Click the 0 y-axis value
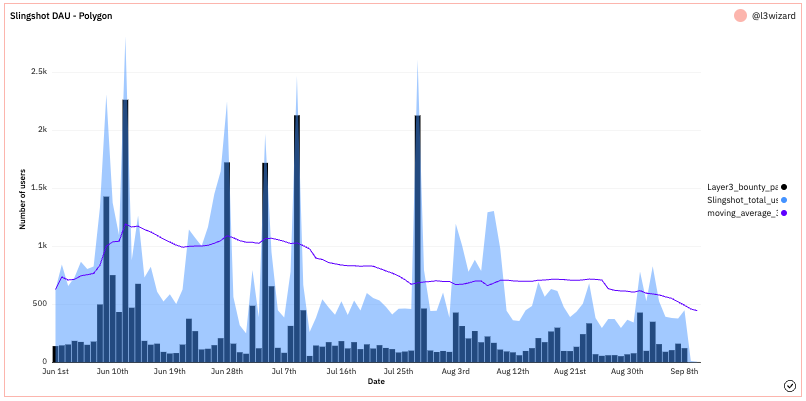The width and height of the screenshot is (806, 401). pyautogui.click(x=45, y=362)
